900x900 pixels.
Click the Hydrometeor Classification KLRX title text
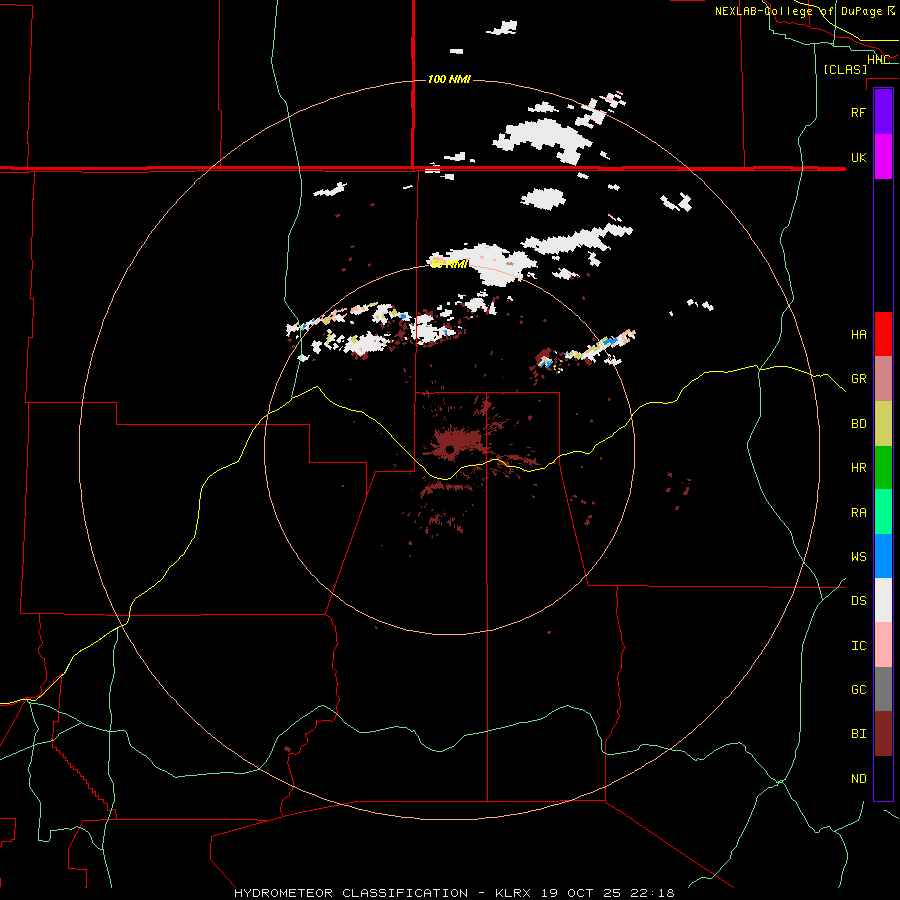coord(454,893)
